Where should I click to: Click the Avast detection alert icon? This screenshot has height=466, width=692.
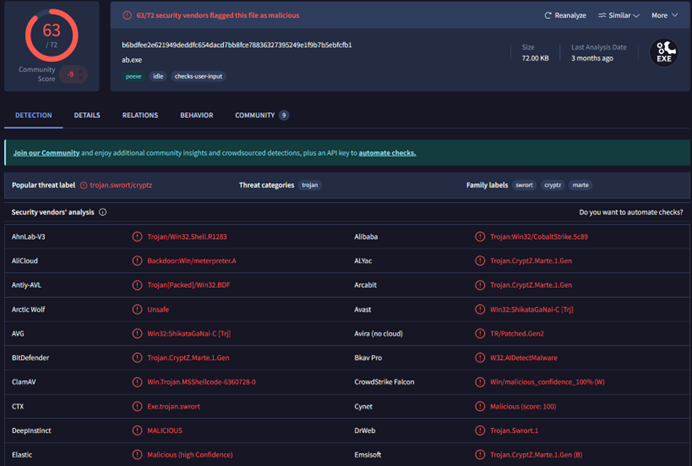click(480, 309)
